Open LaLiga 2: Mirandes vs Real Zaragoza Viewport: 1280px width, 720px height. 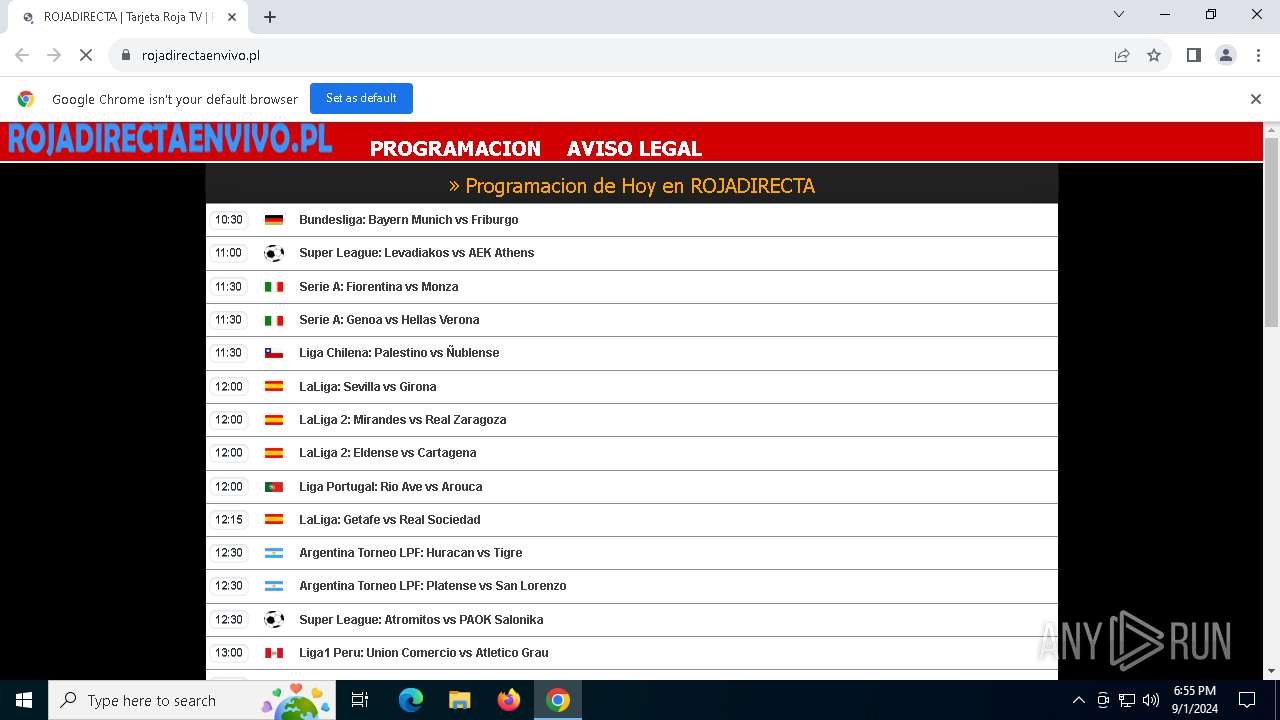click(402, 420)
